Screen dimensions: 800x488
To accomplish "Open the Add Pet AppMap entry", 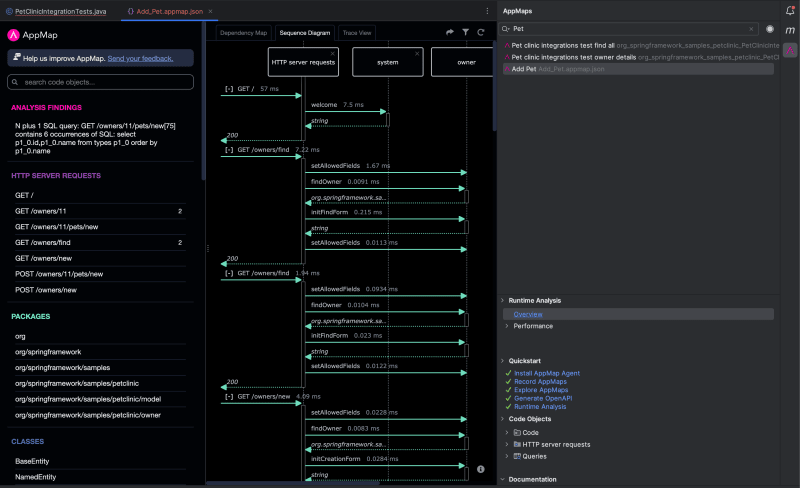I will (638, 69).
